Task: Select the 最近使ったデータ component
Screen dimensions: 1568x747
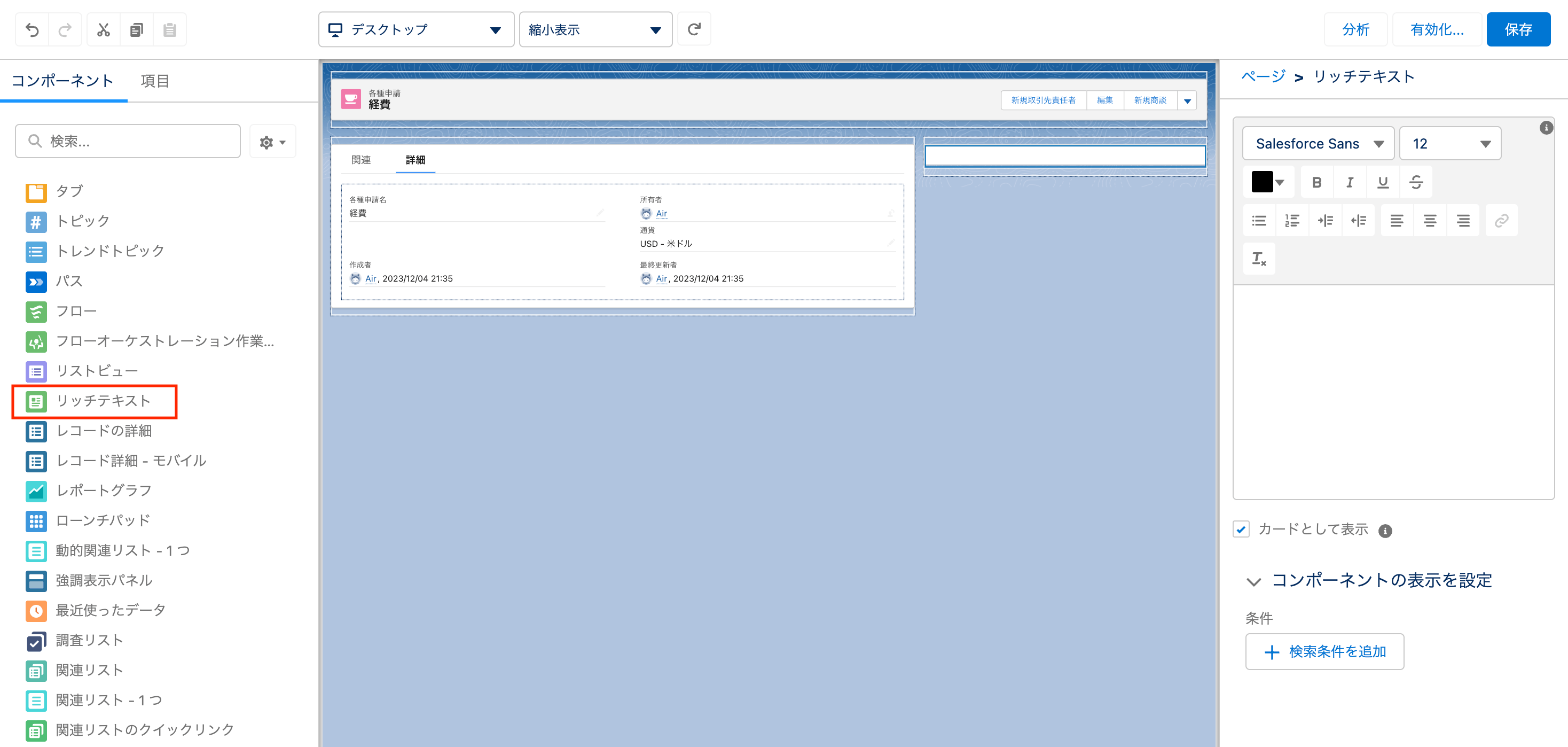Action: 96,611
